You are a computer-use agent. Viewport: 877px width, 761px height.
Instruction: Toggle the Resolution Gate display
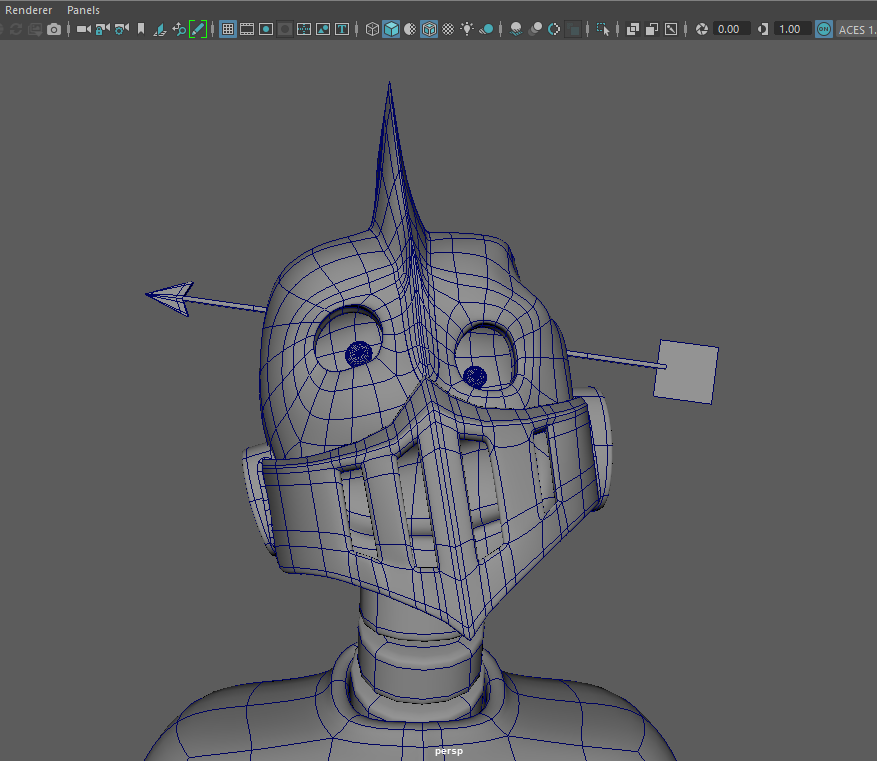(x=266, y=29)
